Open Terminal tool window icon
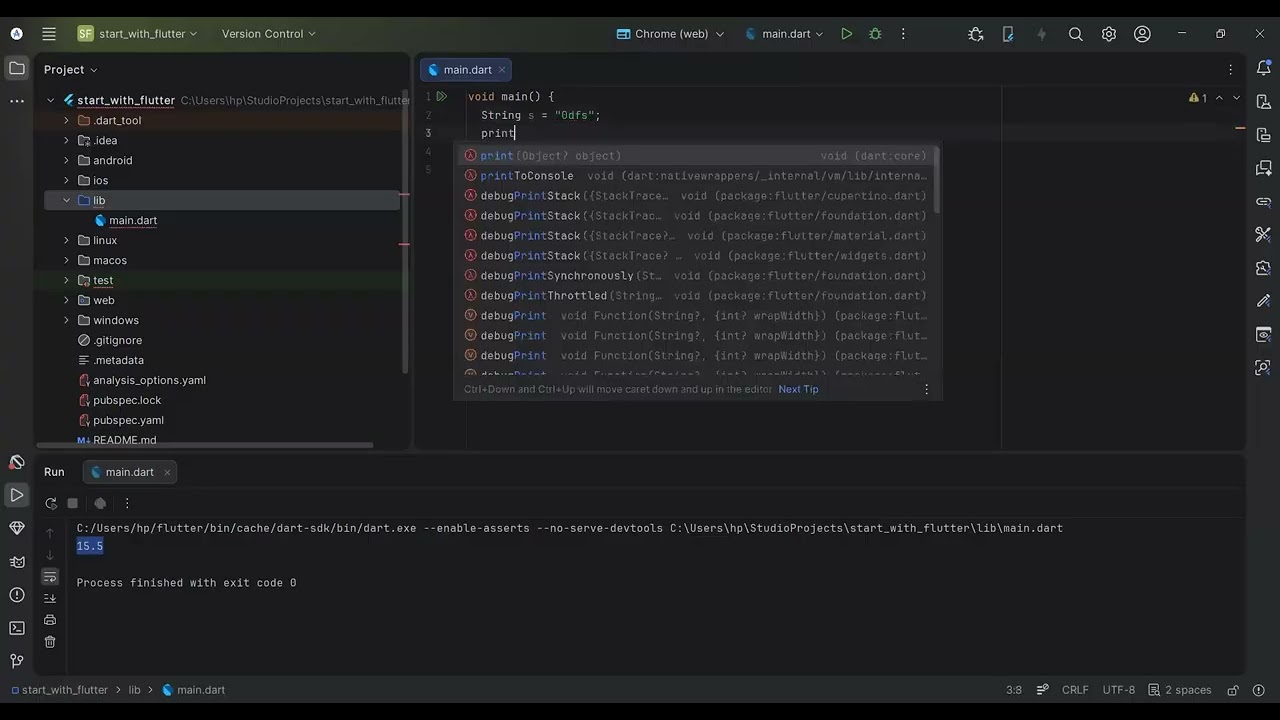Viewport: 1280px width, 720px height. 17,628
